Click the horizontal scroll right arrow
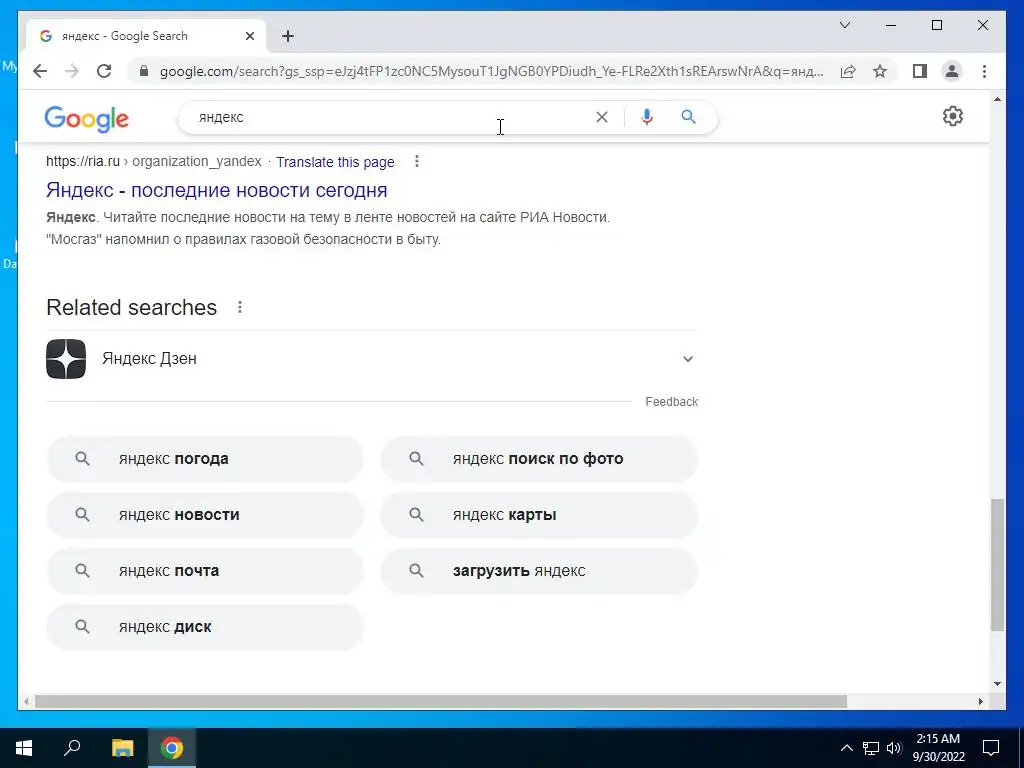 click(x=981, y=702)
